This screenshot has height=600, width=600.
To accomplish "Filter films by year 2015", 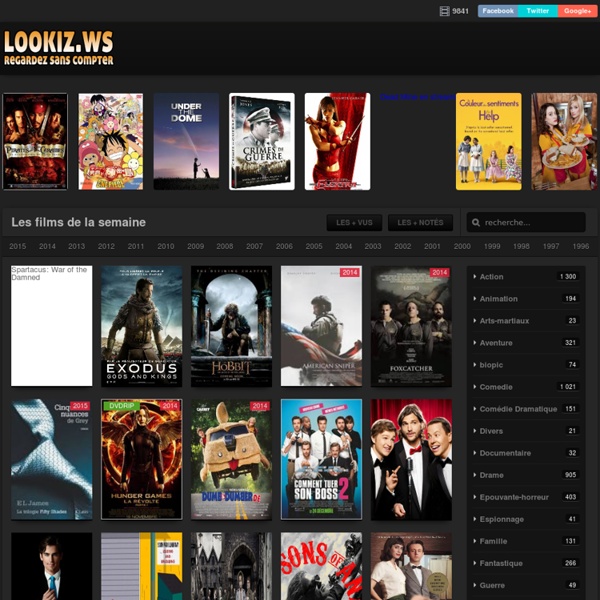I will point(18,246).
